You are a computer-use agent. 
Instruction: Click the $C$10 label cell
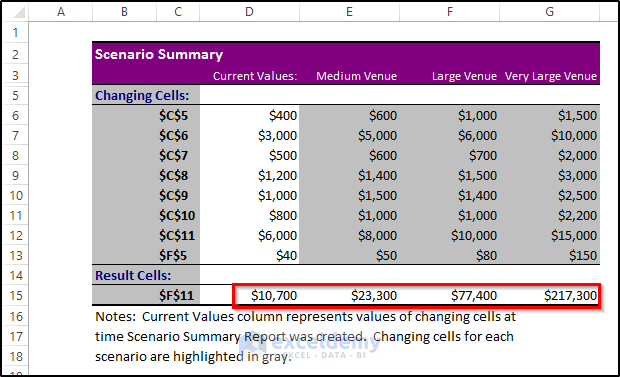point(177,215)
